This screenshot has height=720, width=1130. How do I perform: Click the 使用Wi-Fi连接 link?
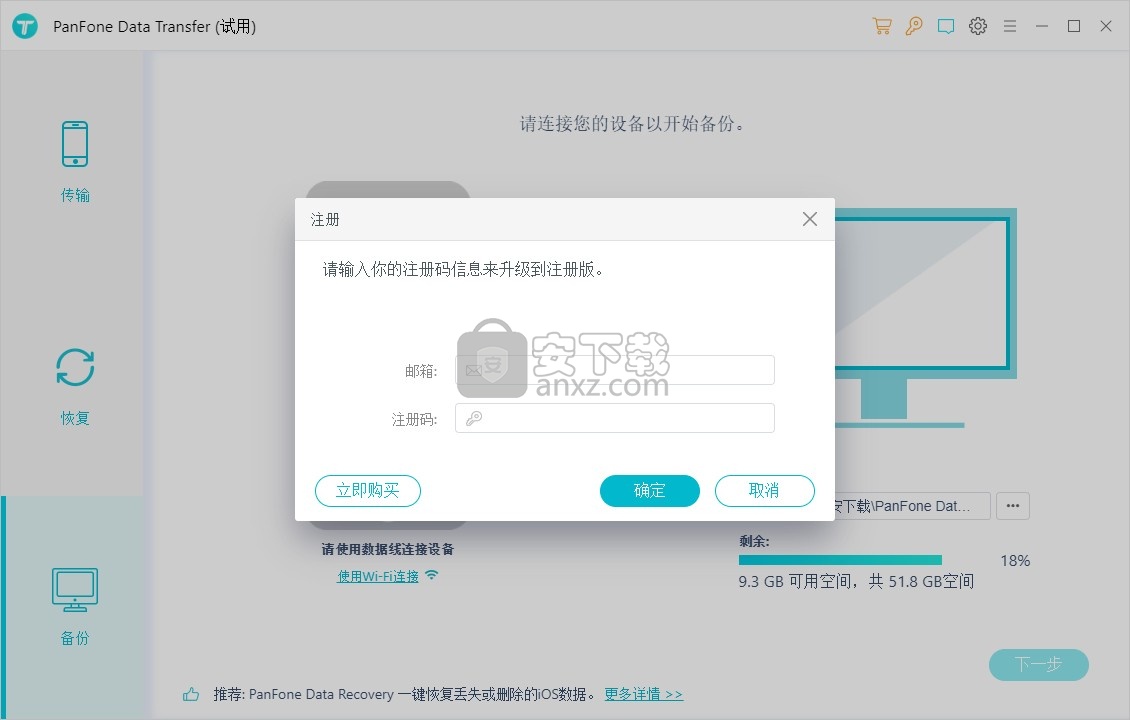pos(378,576)
